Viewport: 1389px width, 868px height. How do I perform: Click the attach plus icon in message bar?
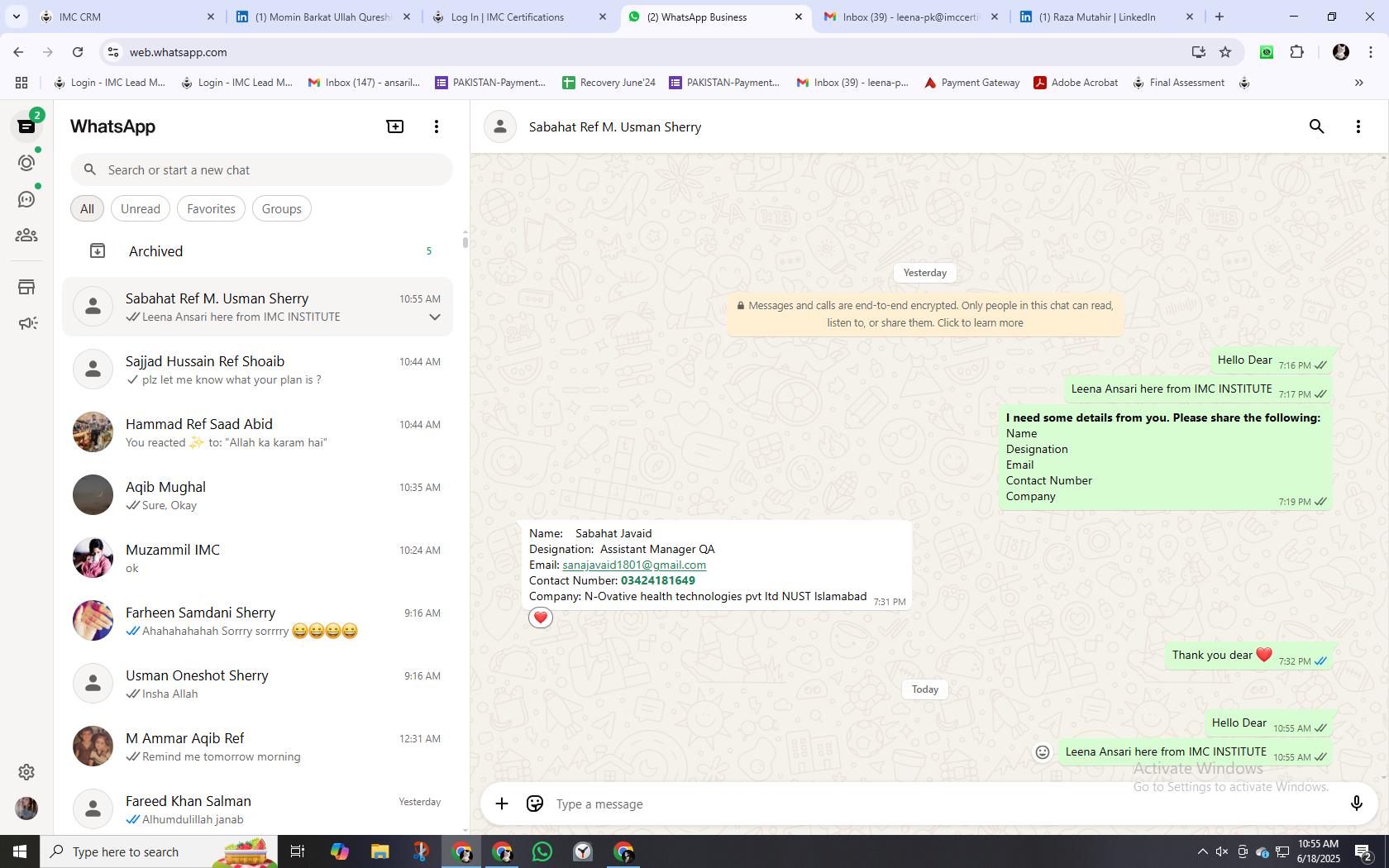coord(502,804)
